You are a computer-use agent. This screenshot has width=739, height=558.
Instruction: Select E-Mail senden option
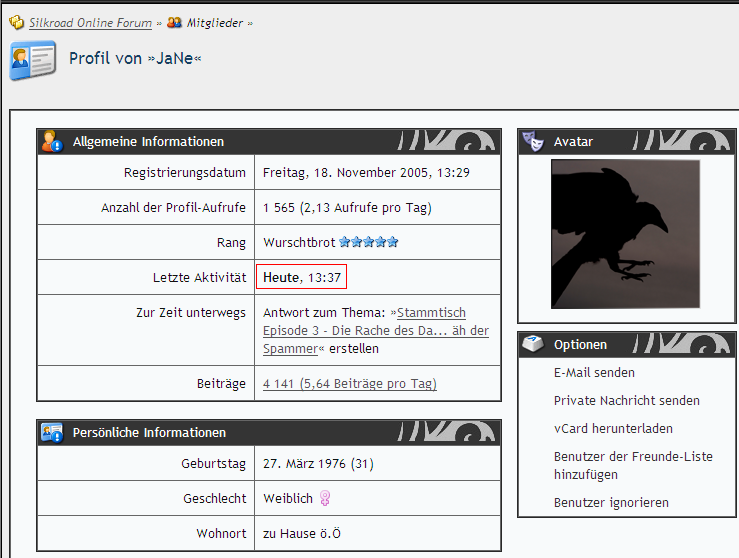point(594,373)
